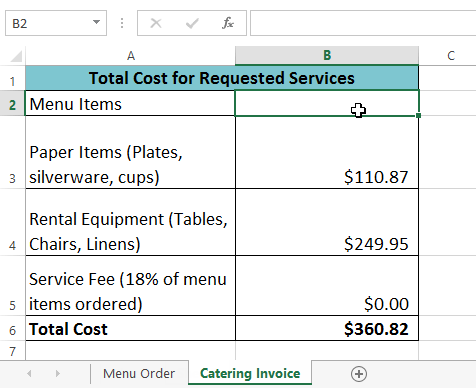This screenshot has height=388, width=476.
Task: Select the $0.00 cell
Action: point(327,286)
